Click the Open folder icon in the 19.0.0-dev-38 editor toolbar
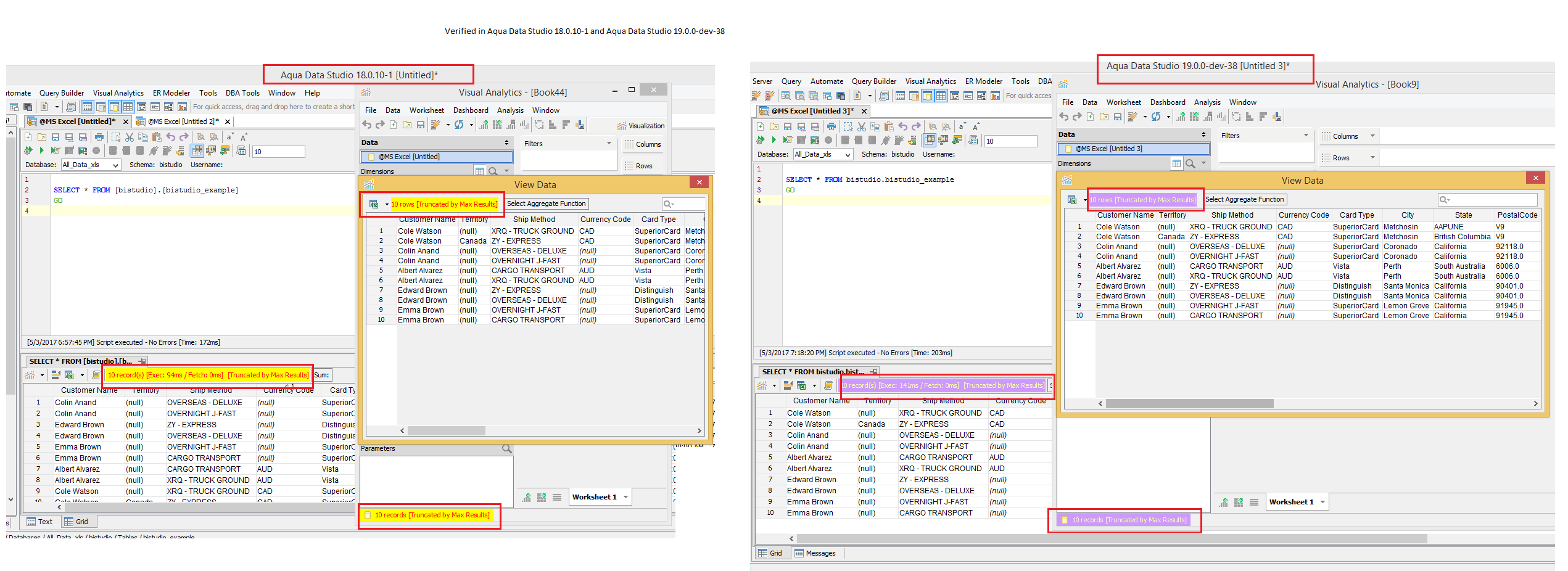 coord(774,126)
